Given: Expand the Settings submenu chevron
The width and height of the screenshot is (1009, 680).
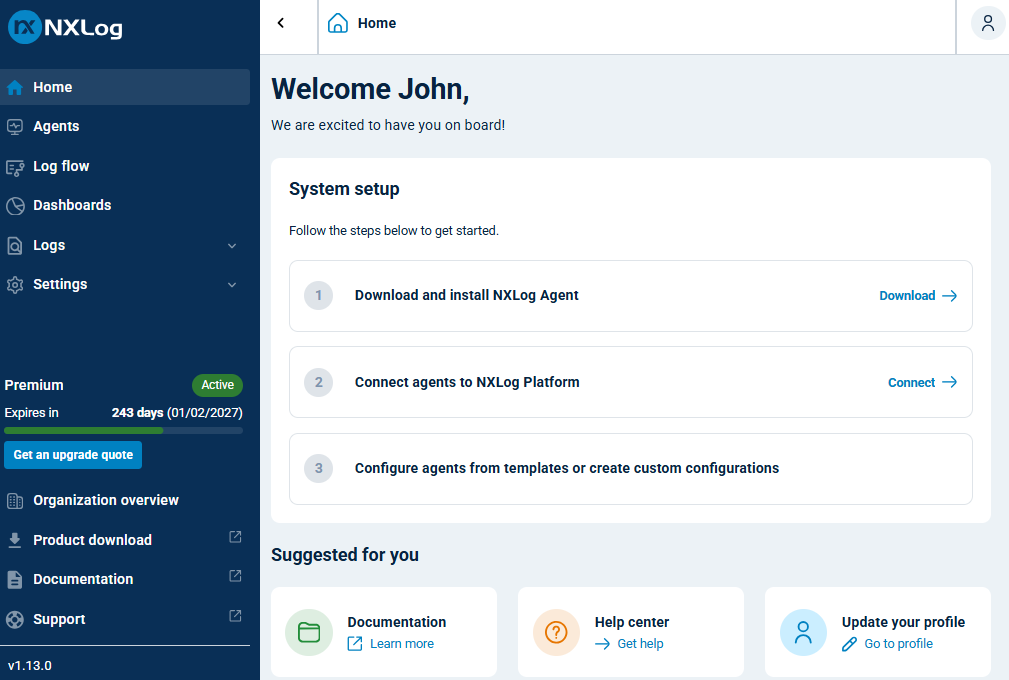Looking at the screenshot, I should (232, 285).
